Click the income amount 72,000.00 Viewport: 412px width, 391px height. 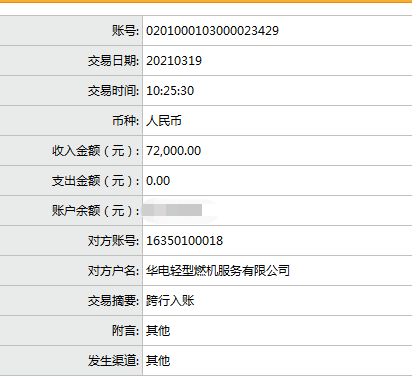[174, 151]
